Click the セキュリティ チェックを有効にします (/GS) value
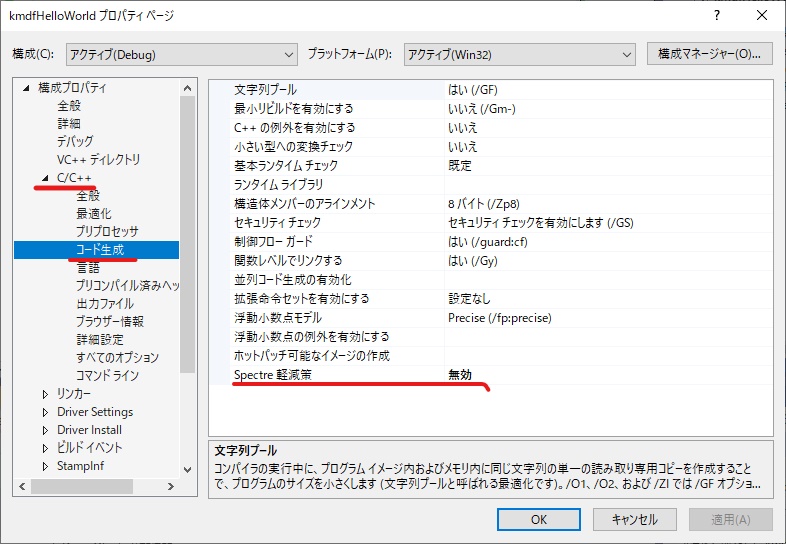This screenshot has width=786, height=544. (x=541, y=223)
